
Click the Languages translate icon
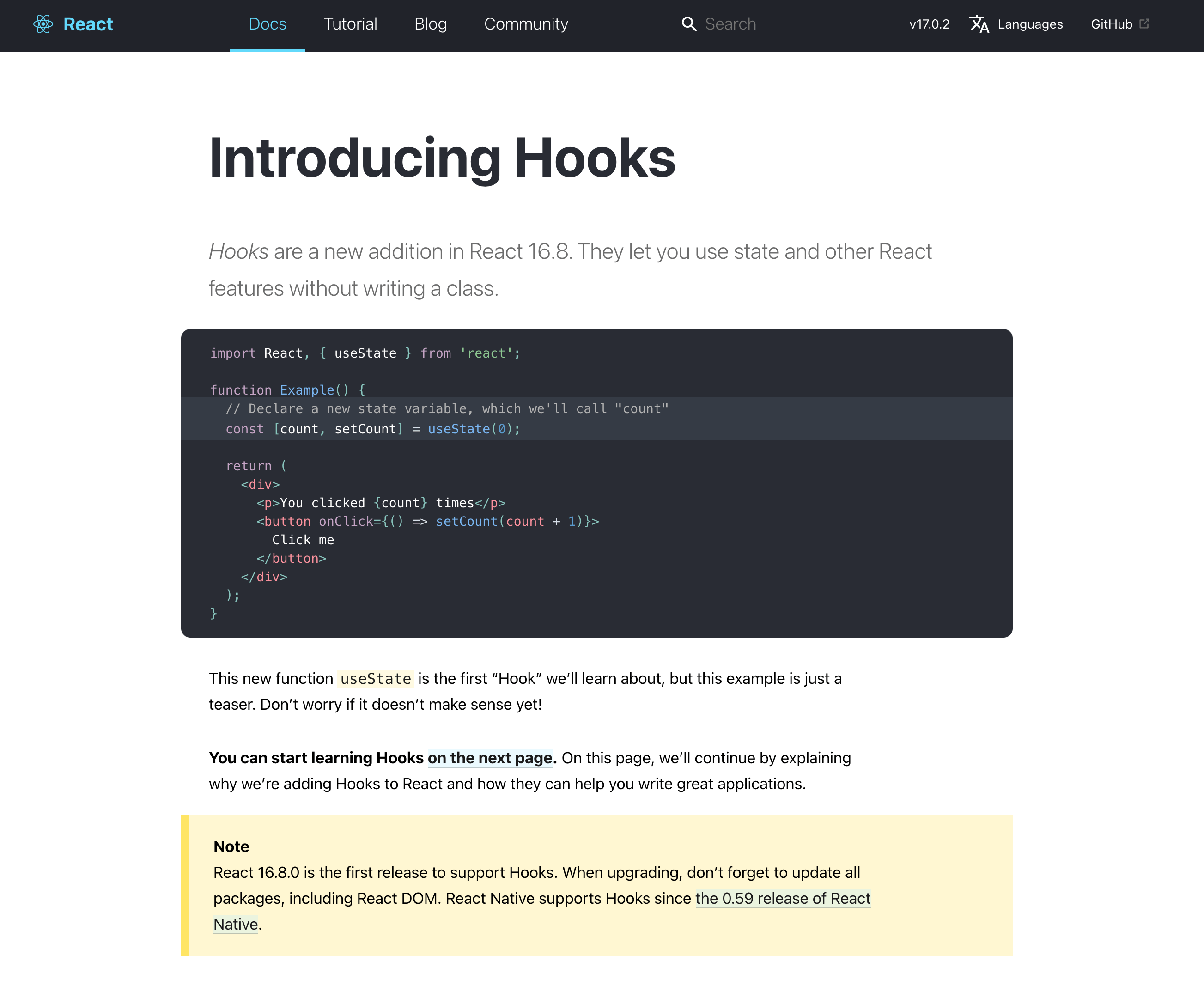(x=979, y=24)
